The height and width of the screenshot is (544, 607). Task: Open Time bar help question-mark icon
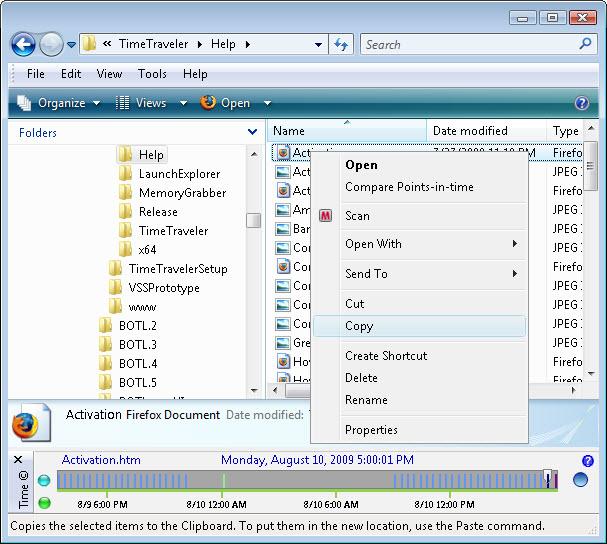(588, 461)
